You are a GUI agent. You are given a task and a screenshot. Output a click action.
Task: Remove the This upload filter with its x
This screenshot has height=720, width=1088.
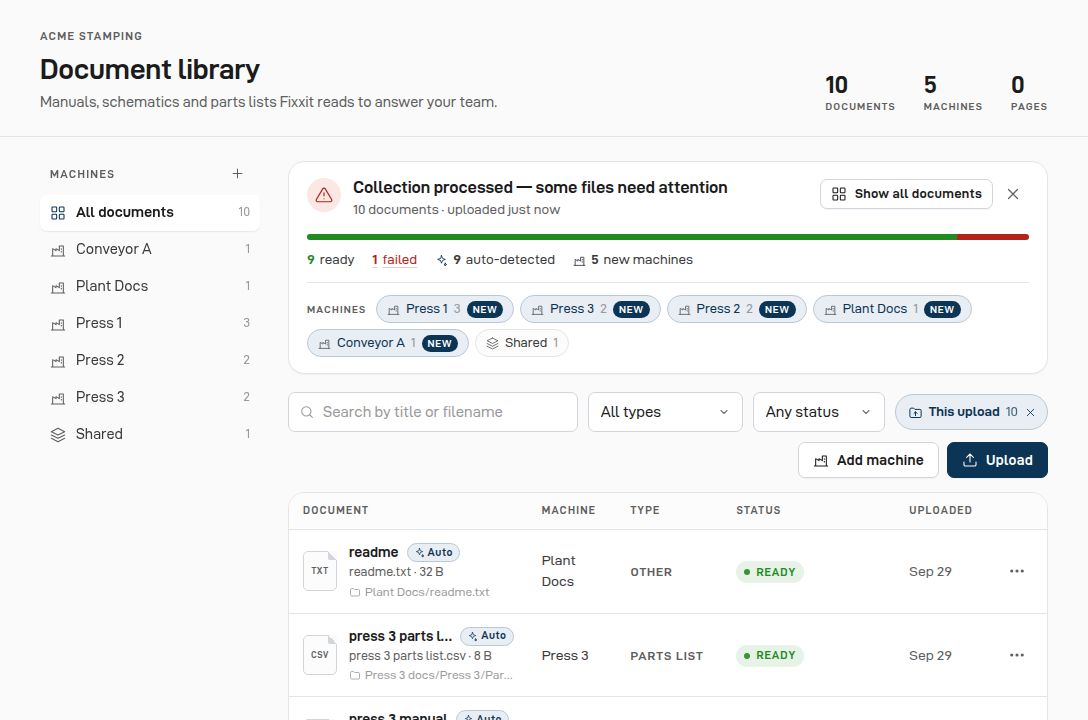point(1030,412)
